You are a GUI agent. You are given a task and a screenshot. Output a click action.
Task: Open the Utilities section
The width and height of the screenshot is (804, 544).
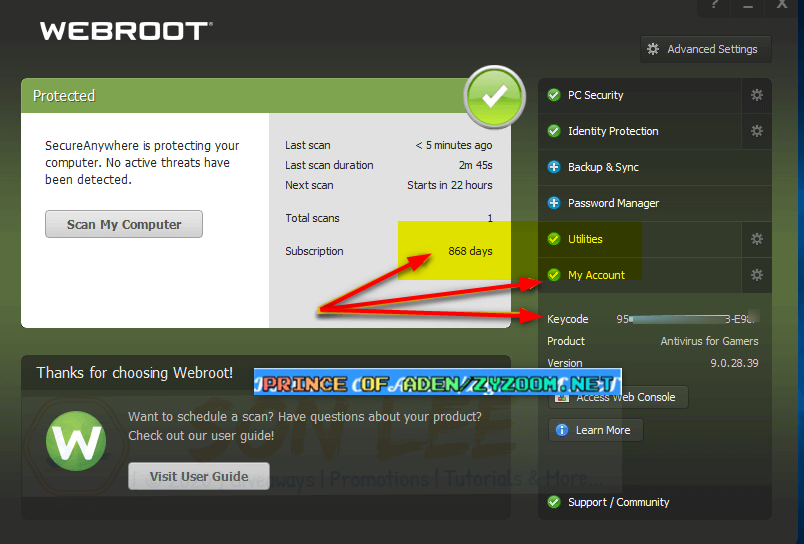639,239
